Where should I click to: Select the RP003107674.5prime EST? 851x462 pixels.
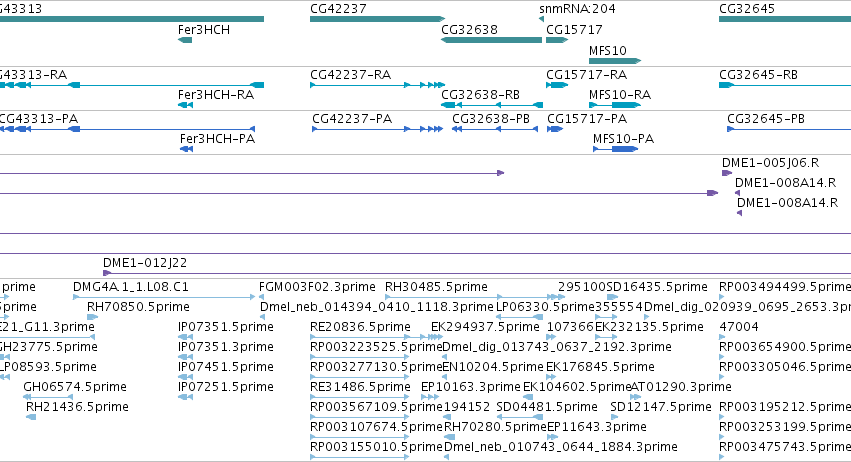[x=359, y=437]
